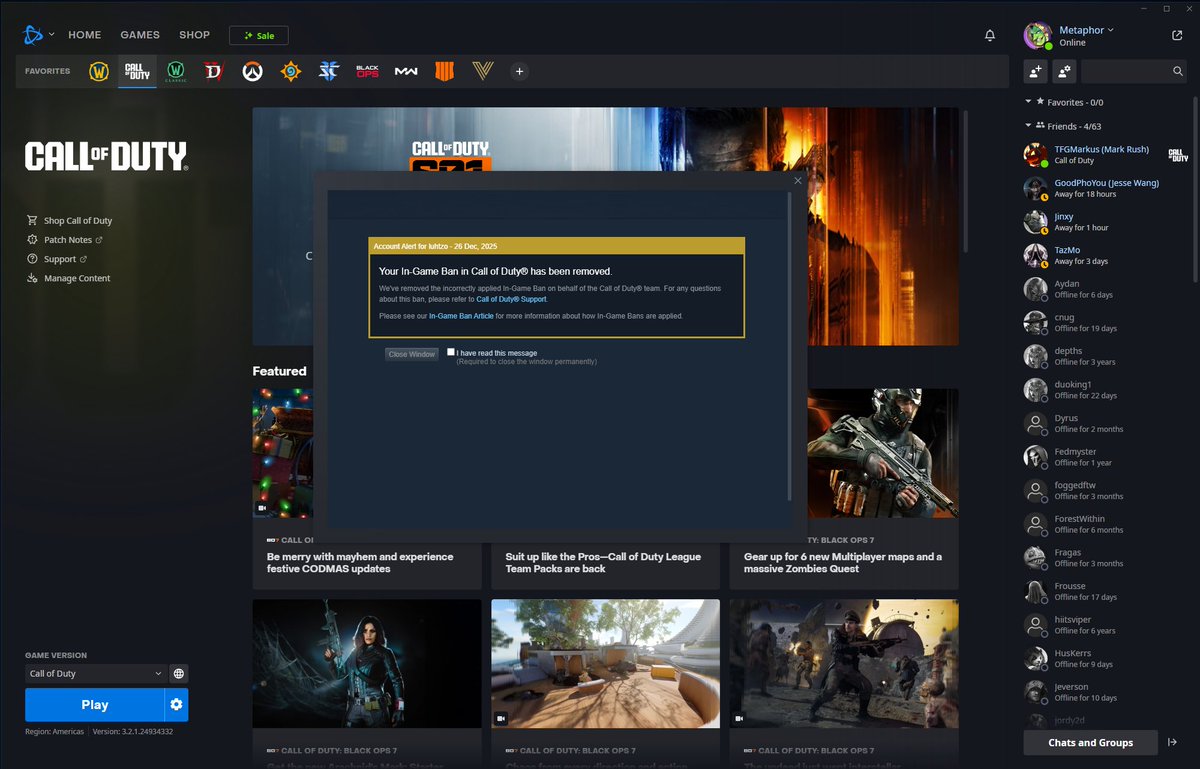1200x769 pixels.
Task: Check I have read this message
Action: tap(451, 352)
